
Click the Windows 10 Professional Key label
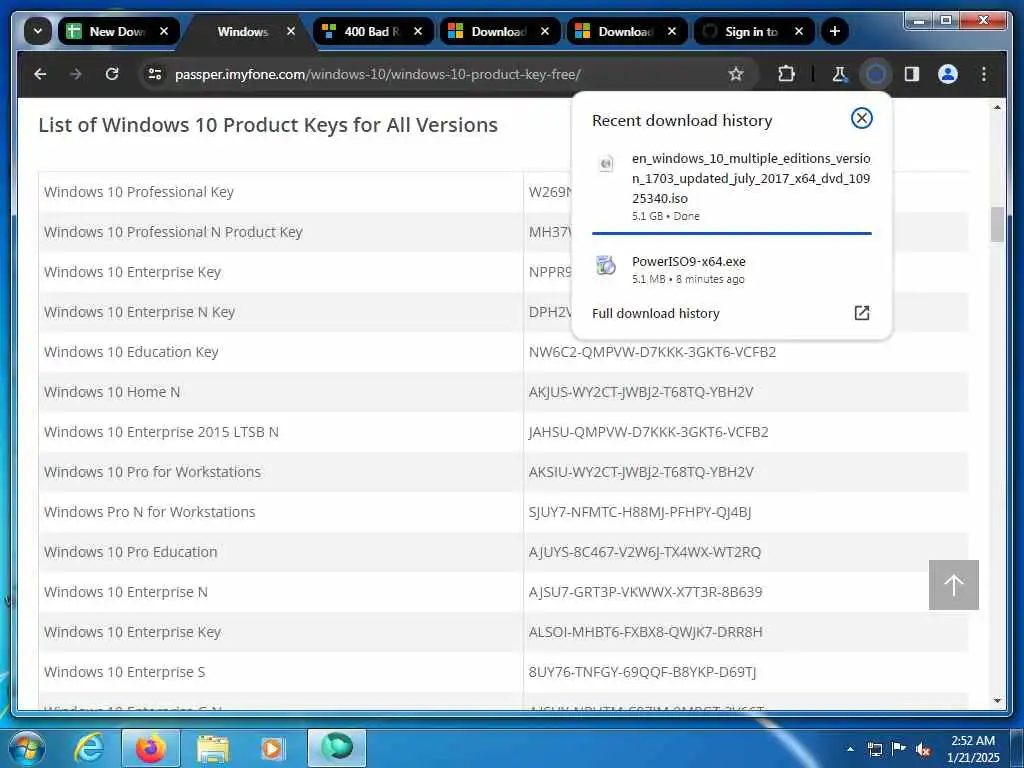tap(138, 192)
